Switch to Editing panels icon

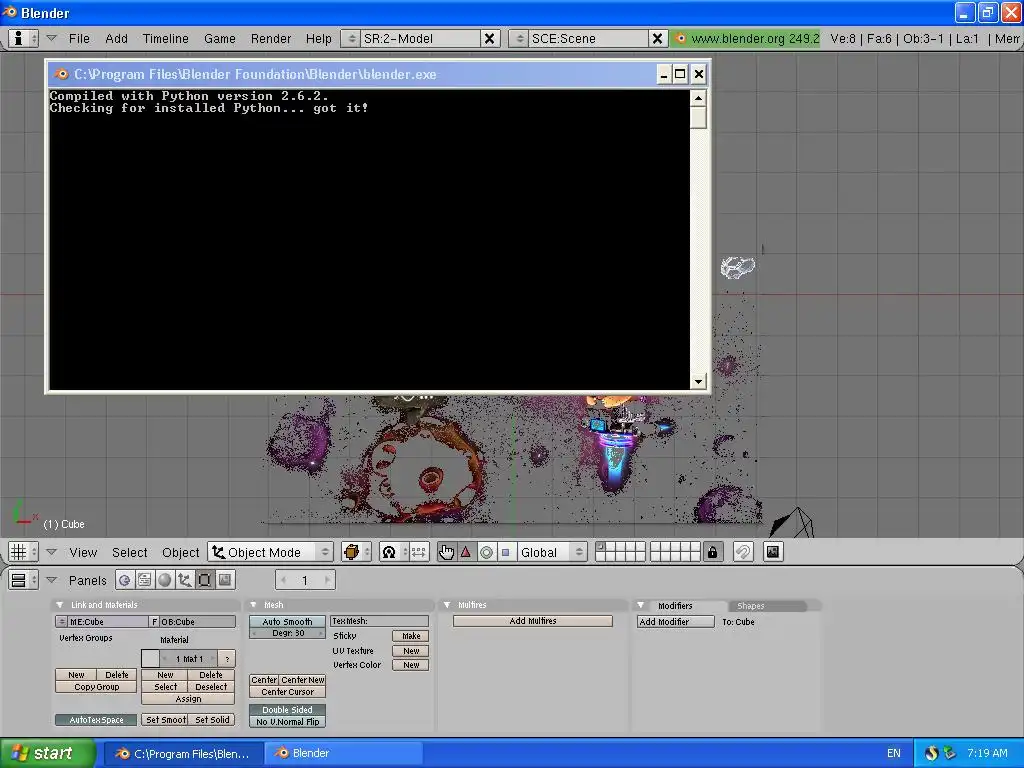[x=204, y=580]
